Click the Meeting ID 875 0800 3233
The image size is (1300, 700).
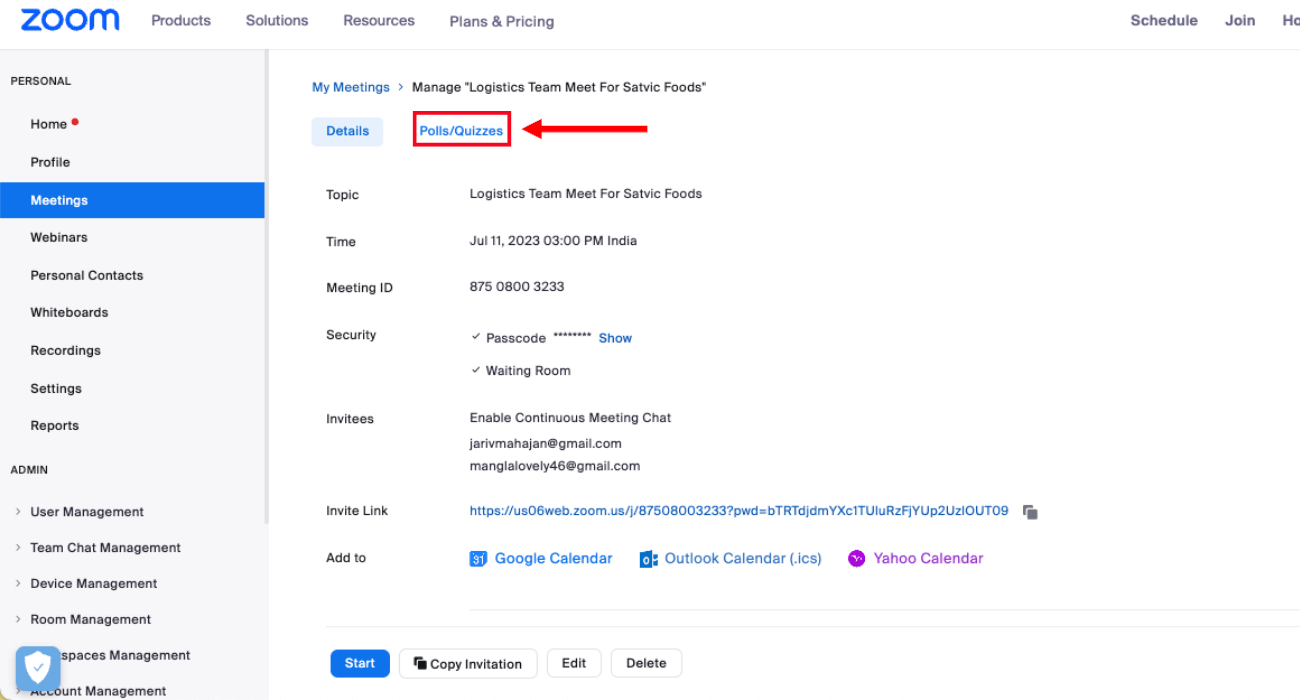pyautogui.click(x=517, y=287)
